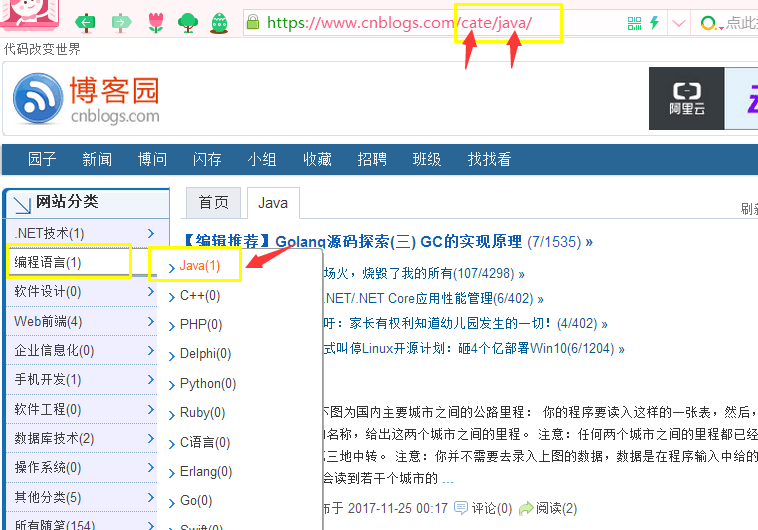Image resolution: width=758 pixels, height=530 pixels.
Task: Open 新闻 in navigation bar
Action: (x=97, y=159)
